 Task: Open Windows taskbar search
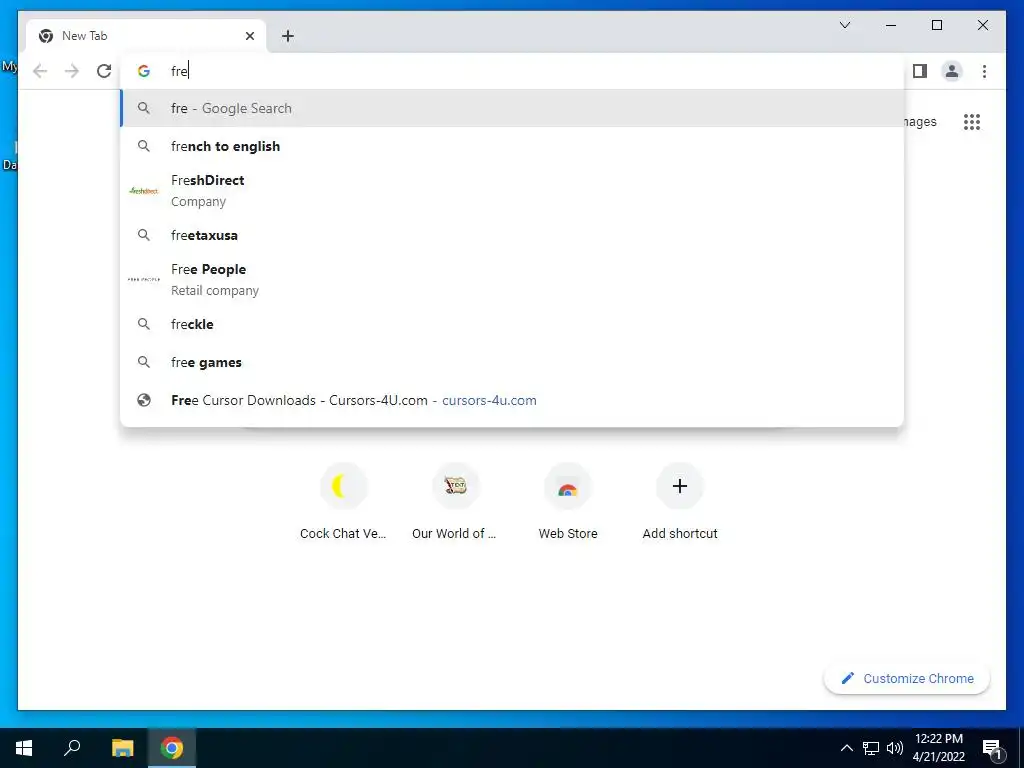[72, 748]
